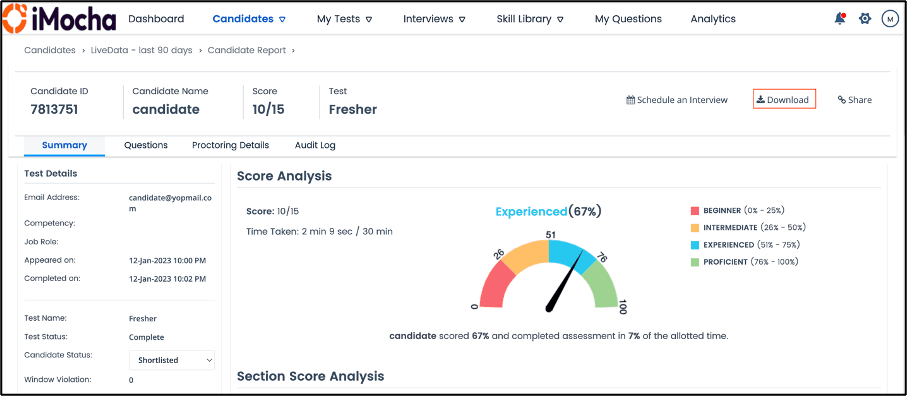Go to Dashboard in the top navigation

click(156, 19)
